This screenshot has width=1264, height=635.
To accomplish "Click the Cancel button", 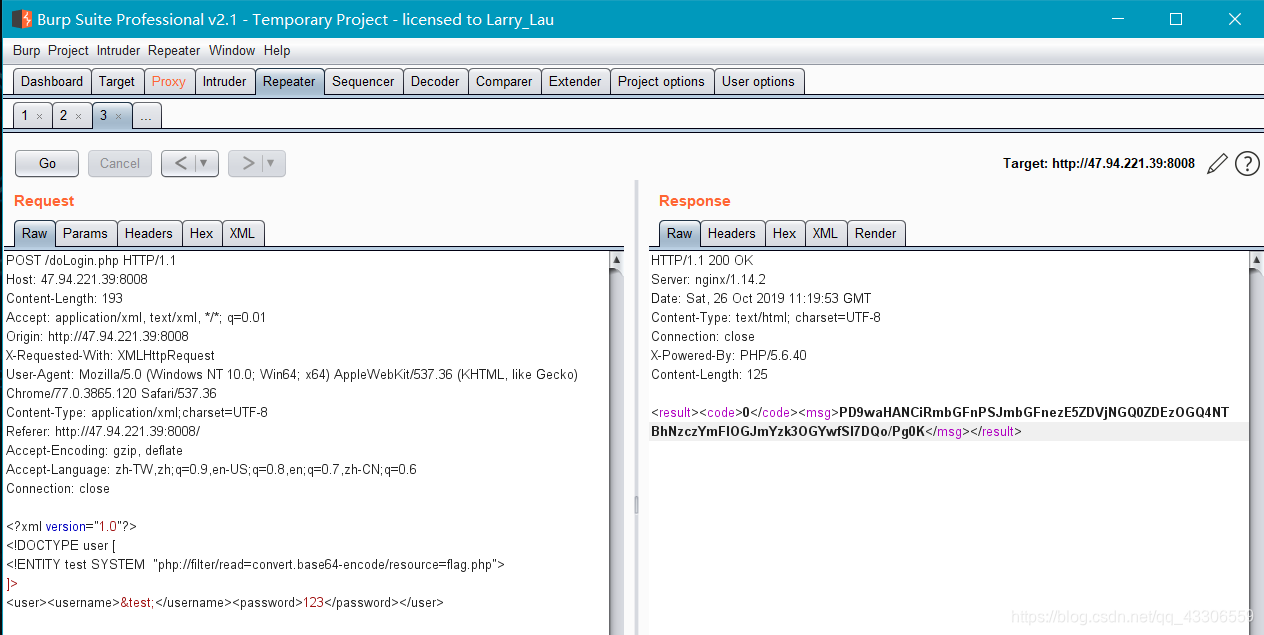I will [x=120, y=163].
